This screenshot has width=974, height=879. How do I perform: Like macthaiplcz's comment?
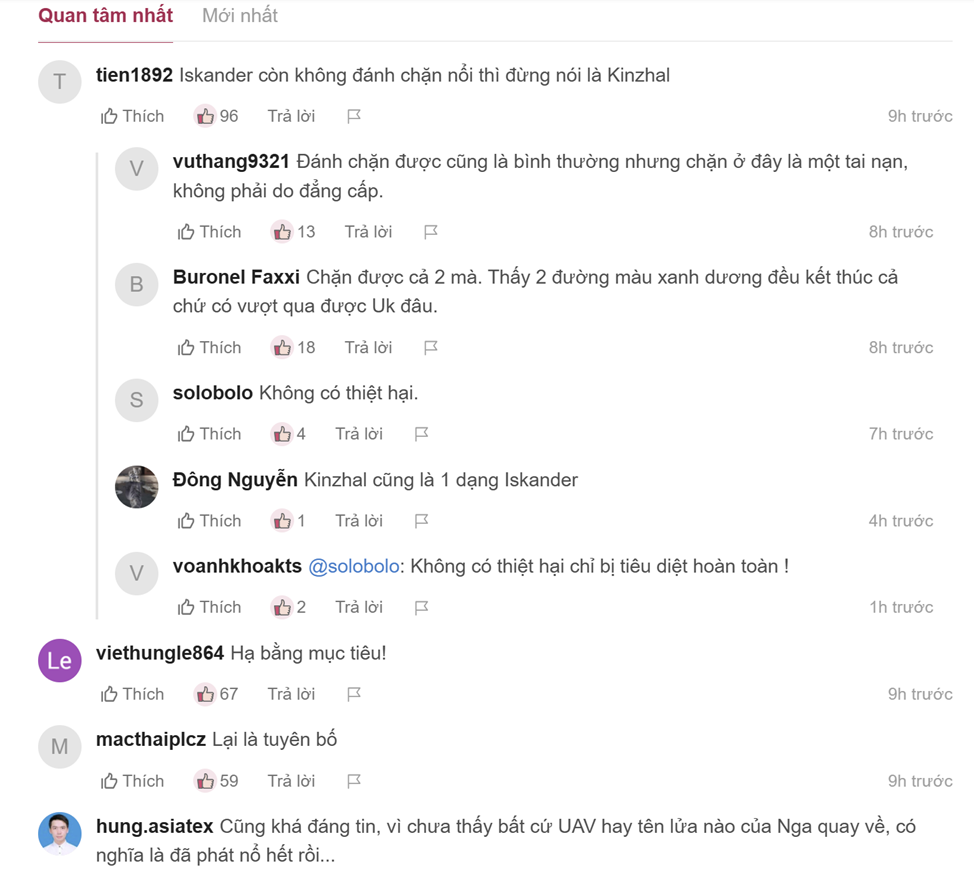tap(132, 781)
